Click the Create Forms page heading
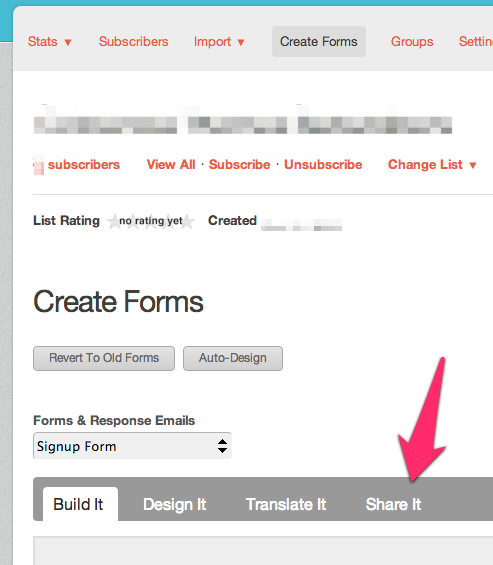The width and height of the screenshot is (493, 565). pos(118,302)
